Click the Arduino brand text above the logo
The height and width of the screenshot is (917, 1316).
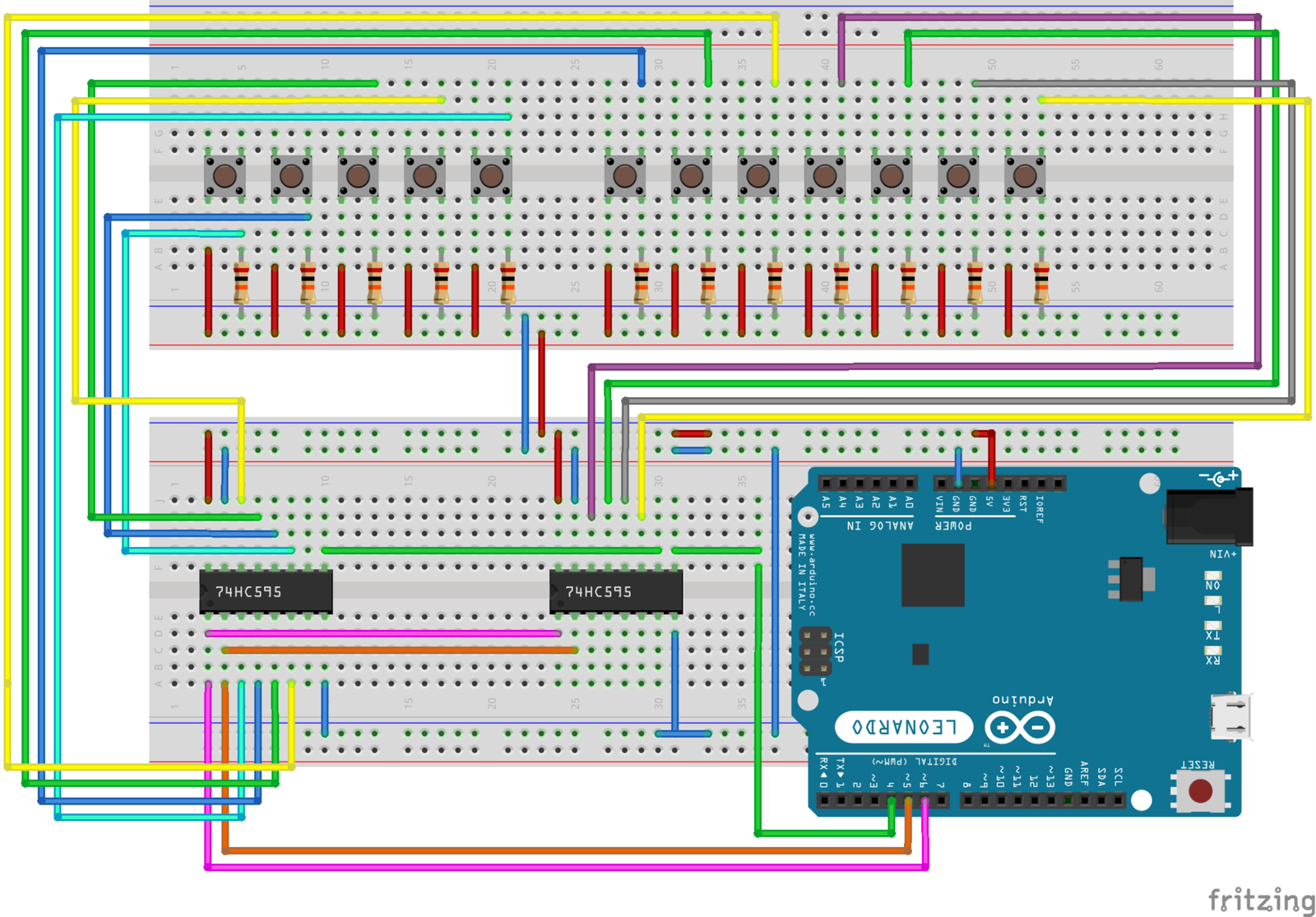click(x=1022, y=699)
